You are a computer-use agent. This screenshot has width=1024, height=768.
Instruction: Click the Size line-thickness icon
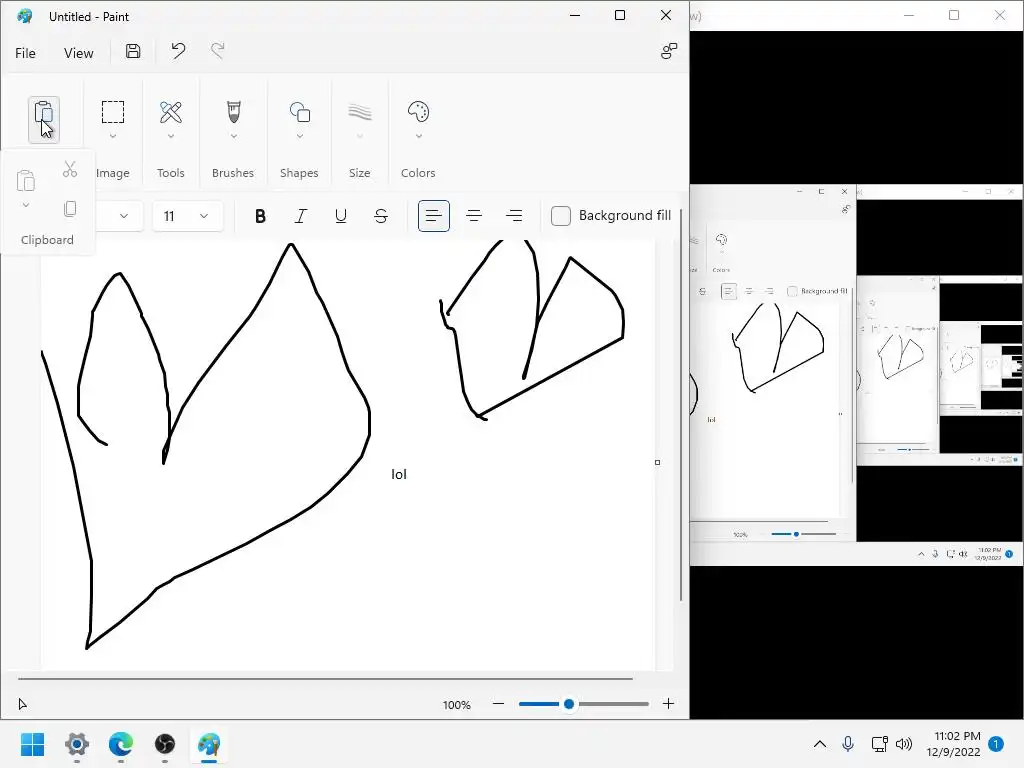click(x=360, y=112)
